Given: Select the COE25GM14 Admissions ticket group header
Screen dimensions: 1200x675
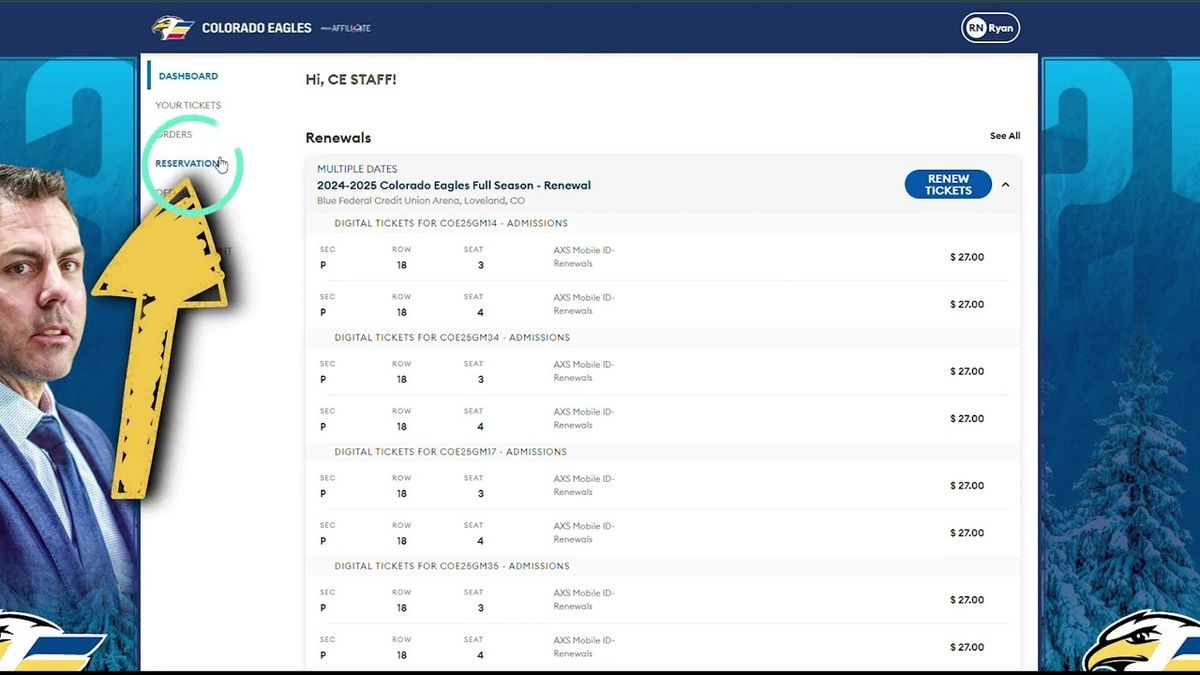Looking at the screenshot, I should (x=450, y=223).
